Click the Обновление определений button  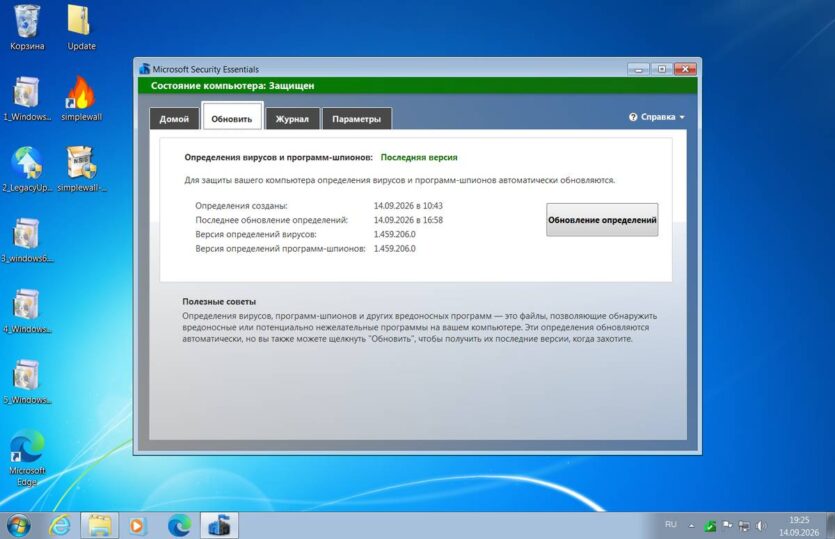tap(602, 219)
